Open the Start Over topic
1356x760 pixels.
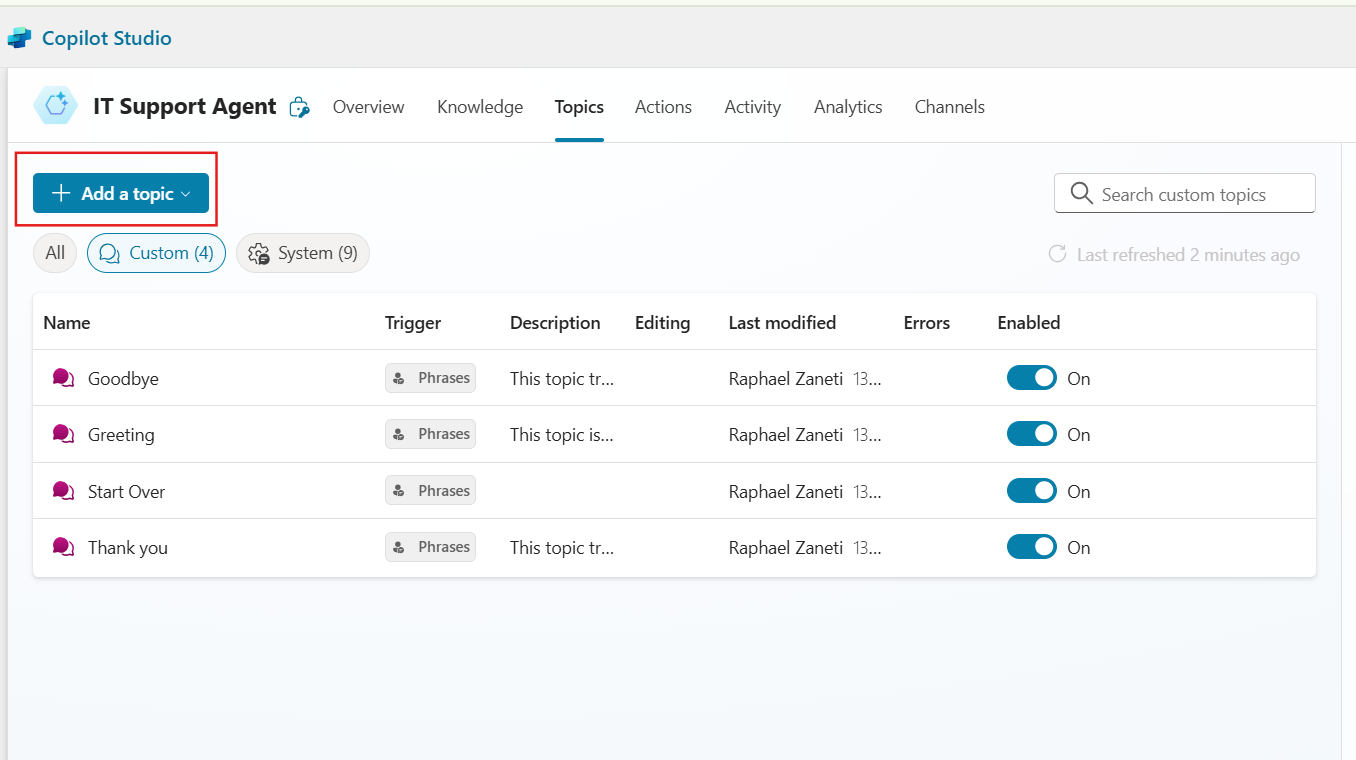pos(127,492)
